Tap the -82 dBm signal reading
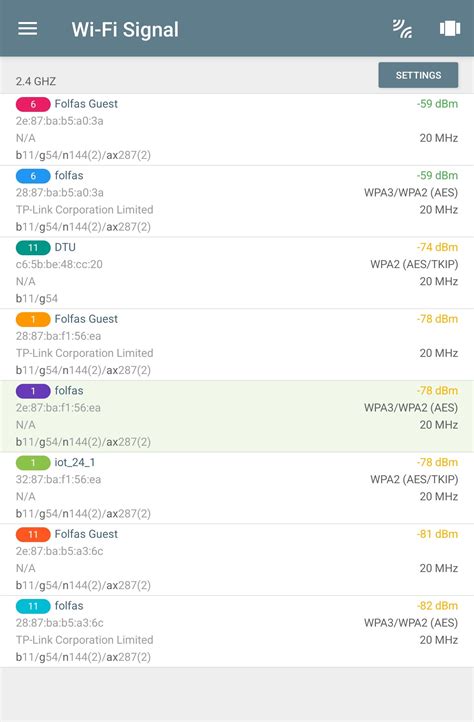 [437, 606]
